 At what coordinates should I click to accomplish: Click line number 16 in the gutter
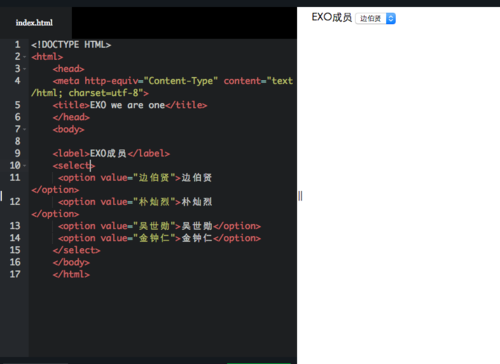[15, 262]
